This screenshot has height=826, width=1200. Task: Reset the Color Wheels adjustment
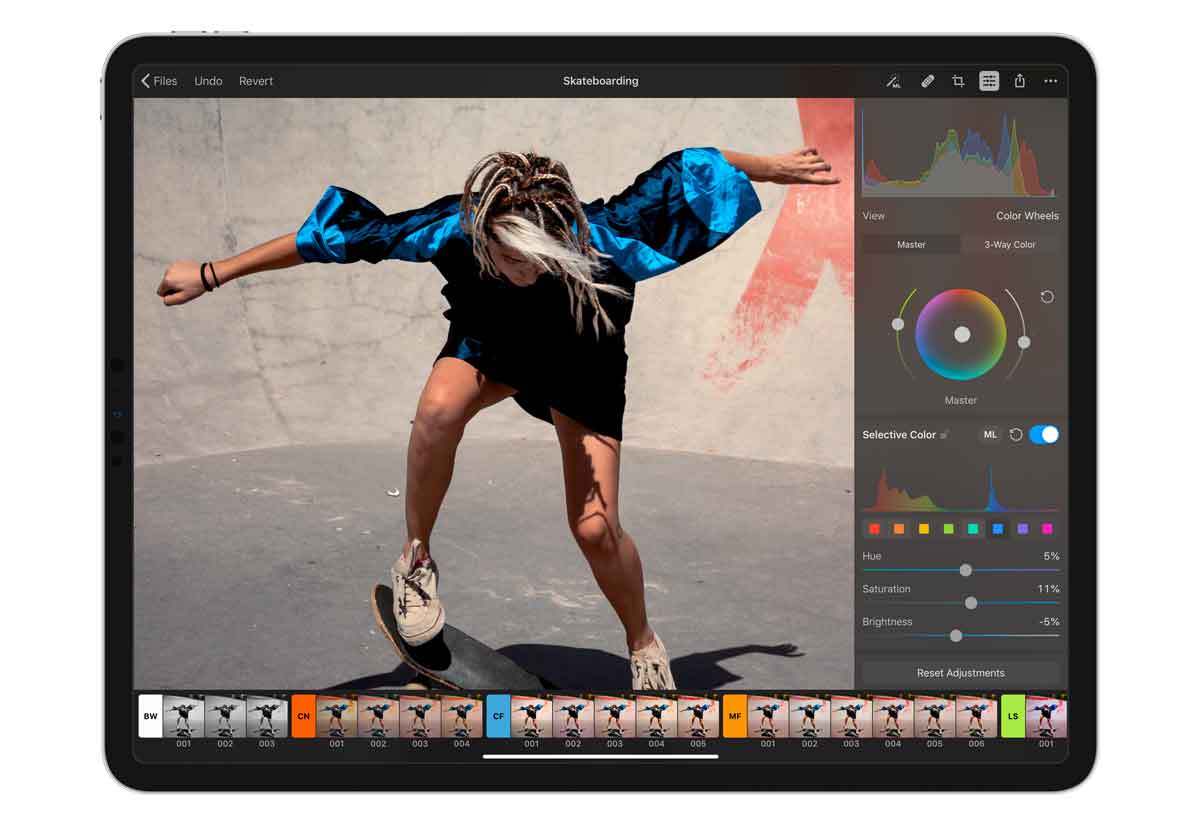click(1047, 297)
